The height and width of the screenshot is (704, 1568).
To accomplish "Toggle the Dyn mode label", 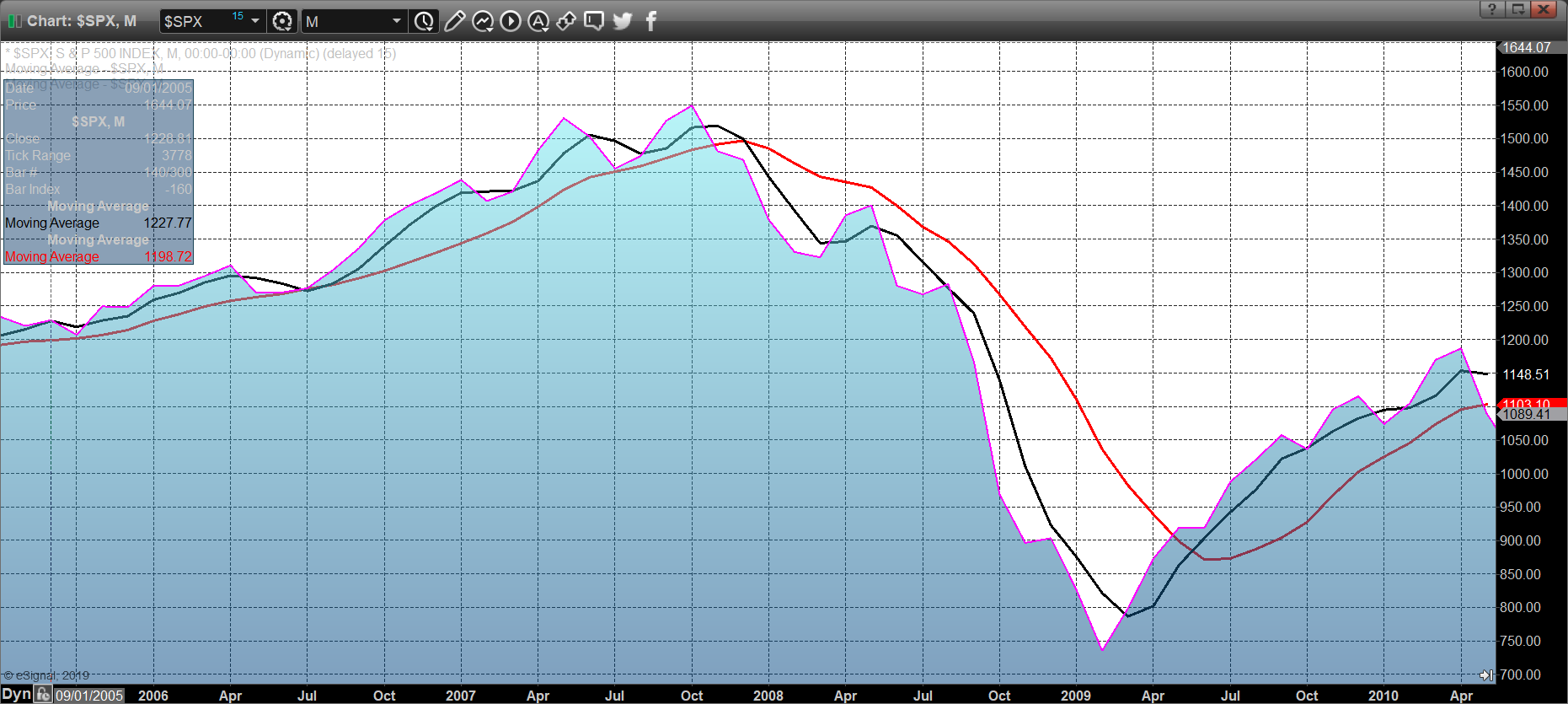I will point(16,695).
